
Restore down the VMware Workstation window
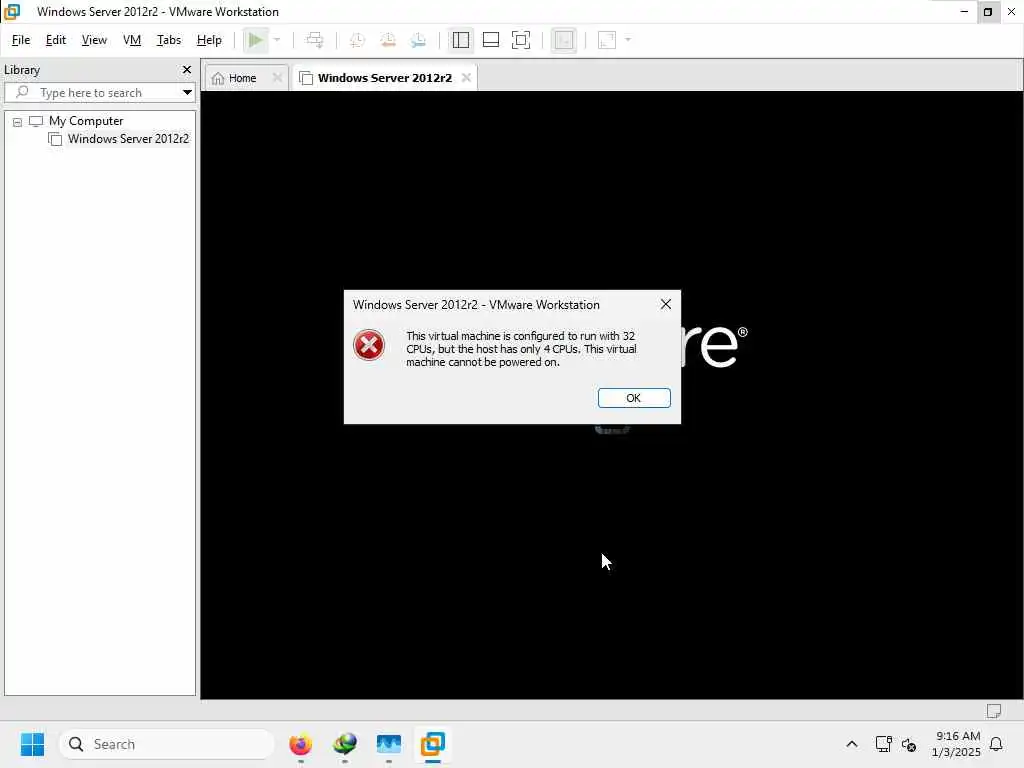(x=987, y=12)
